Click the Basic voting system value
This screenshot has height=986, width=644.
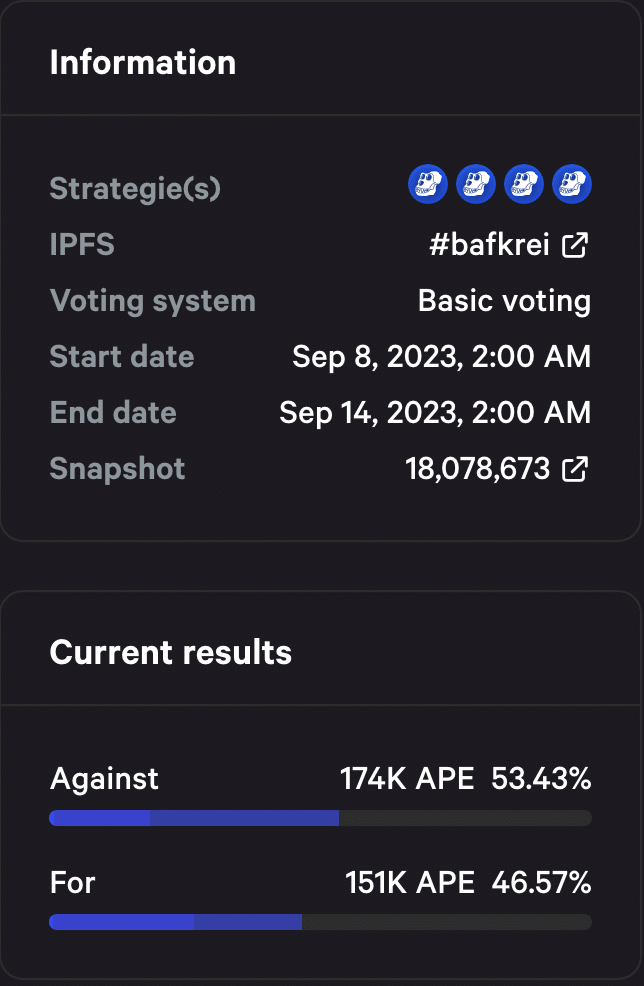(504, 301)
